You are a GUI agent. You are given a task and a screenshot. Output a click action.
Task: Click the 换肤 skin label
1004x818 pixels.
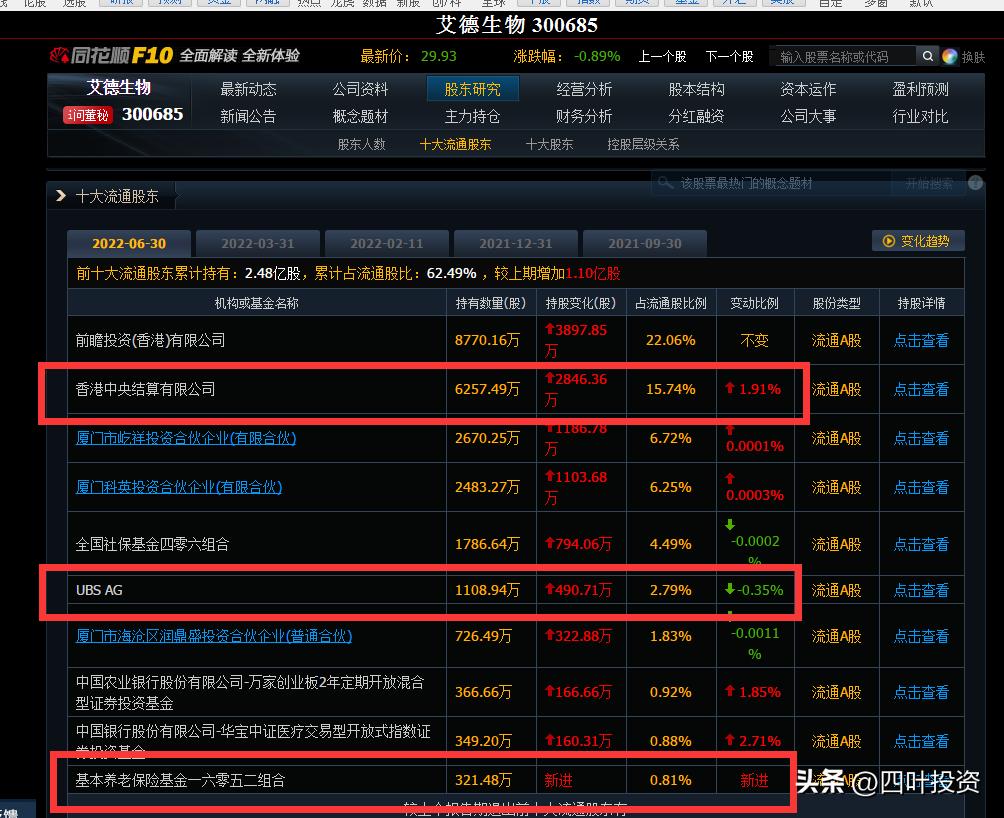tap(973, 57)
